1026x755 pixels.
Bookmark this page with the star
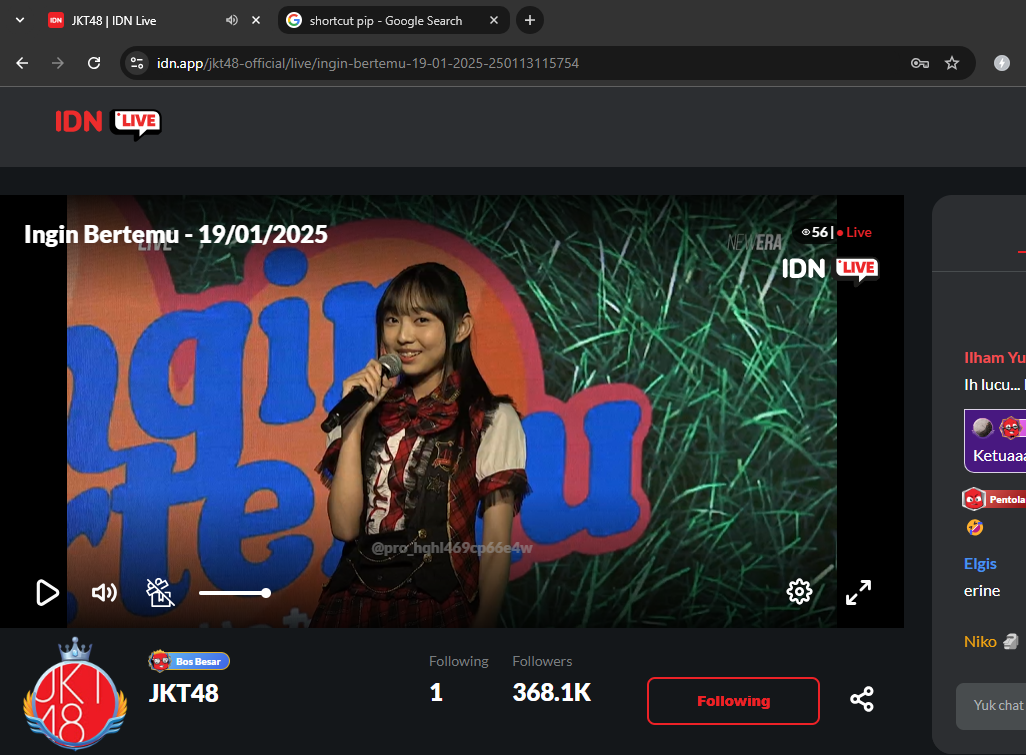952,63
